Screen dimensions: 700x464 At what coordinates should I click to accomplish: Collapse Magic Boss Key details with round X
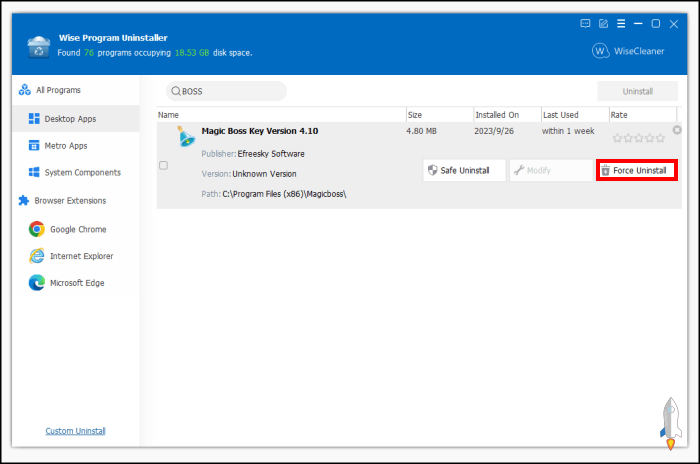[677, 130]
